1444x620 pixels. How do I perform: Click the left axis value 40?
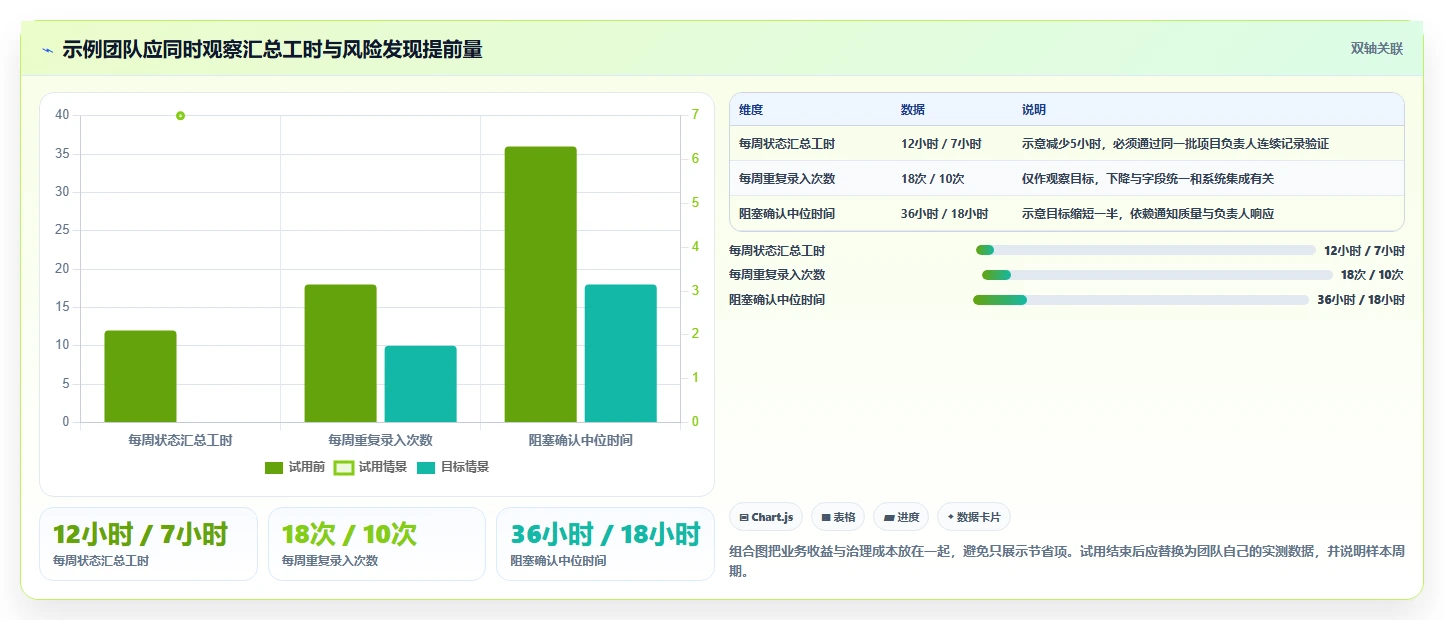[x=62, y=115]
